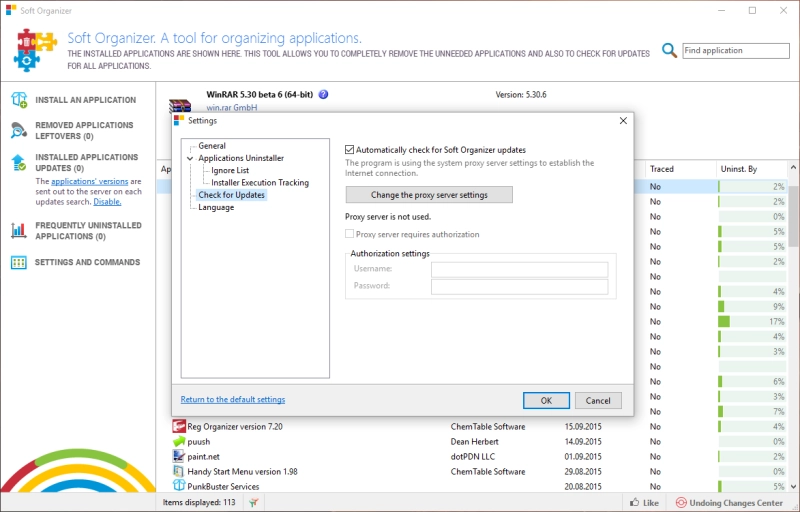Click the Dean Herbert publisher cell

474,442
